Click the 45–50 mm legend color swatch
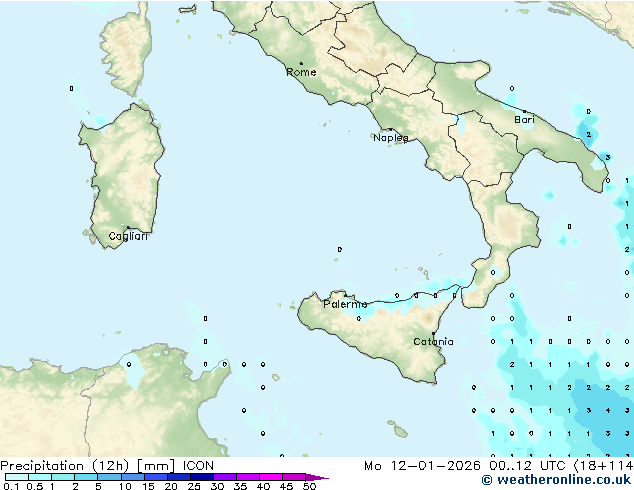This screenshot has height=490, width=634. (x=294, y=477)
